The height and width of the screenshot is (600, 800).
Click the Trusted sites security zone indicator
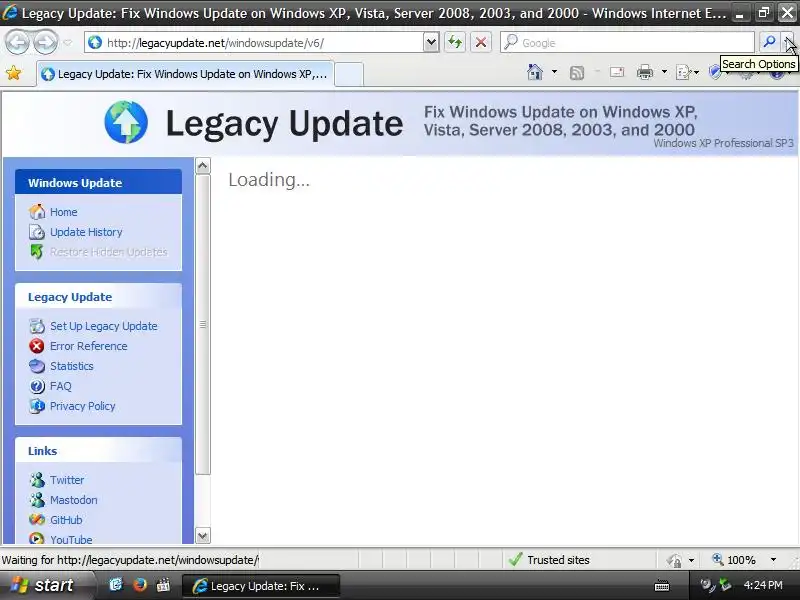tap(549, 560)
